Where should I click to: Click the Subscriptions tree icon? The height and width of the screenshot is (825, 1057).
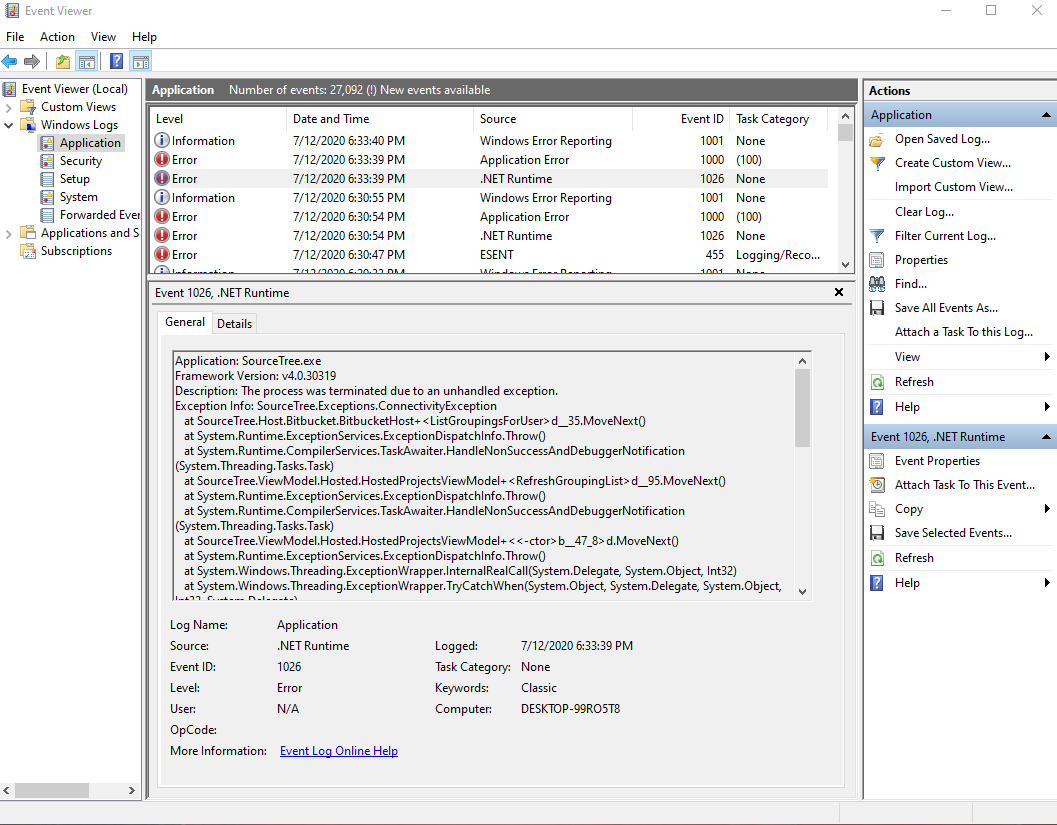coord(28,251)
